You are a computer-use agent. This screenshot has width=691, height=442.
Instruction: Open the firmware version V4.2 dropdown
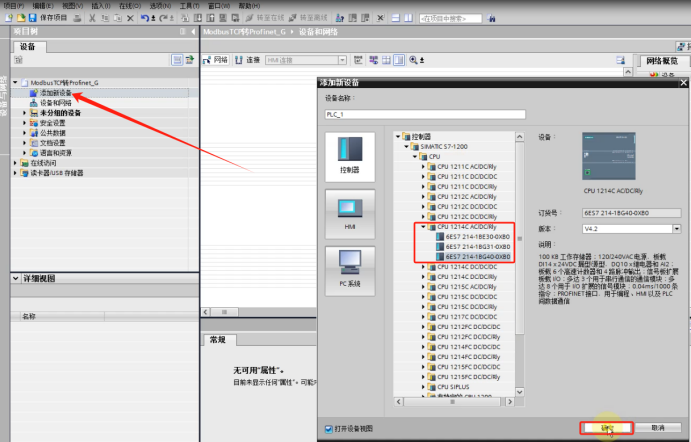[676, 229]
